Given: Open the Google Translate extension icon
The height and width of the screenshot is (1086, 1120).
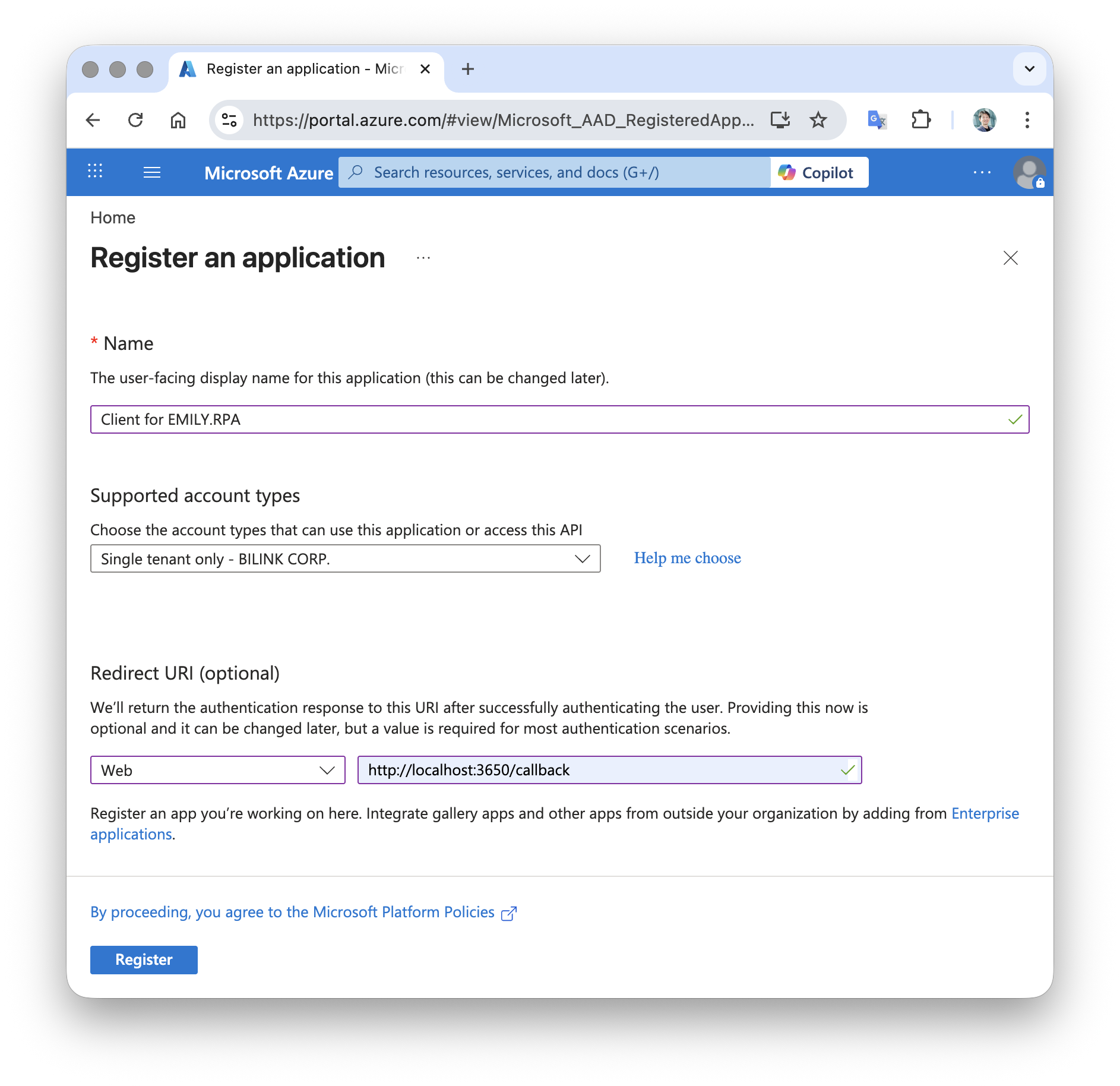Looking at the screenshot, I should [x=877, y=120].
